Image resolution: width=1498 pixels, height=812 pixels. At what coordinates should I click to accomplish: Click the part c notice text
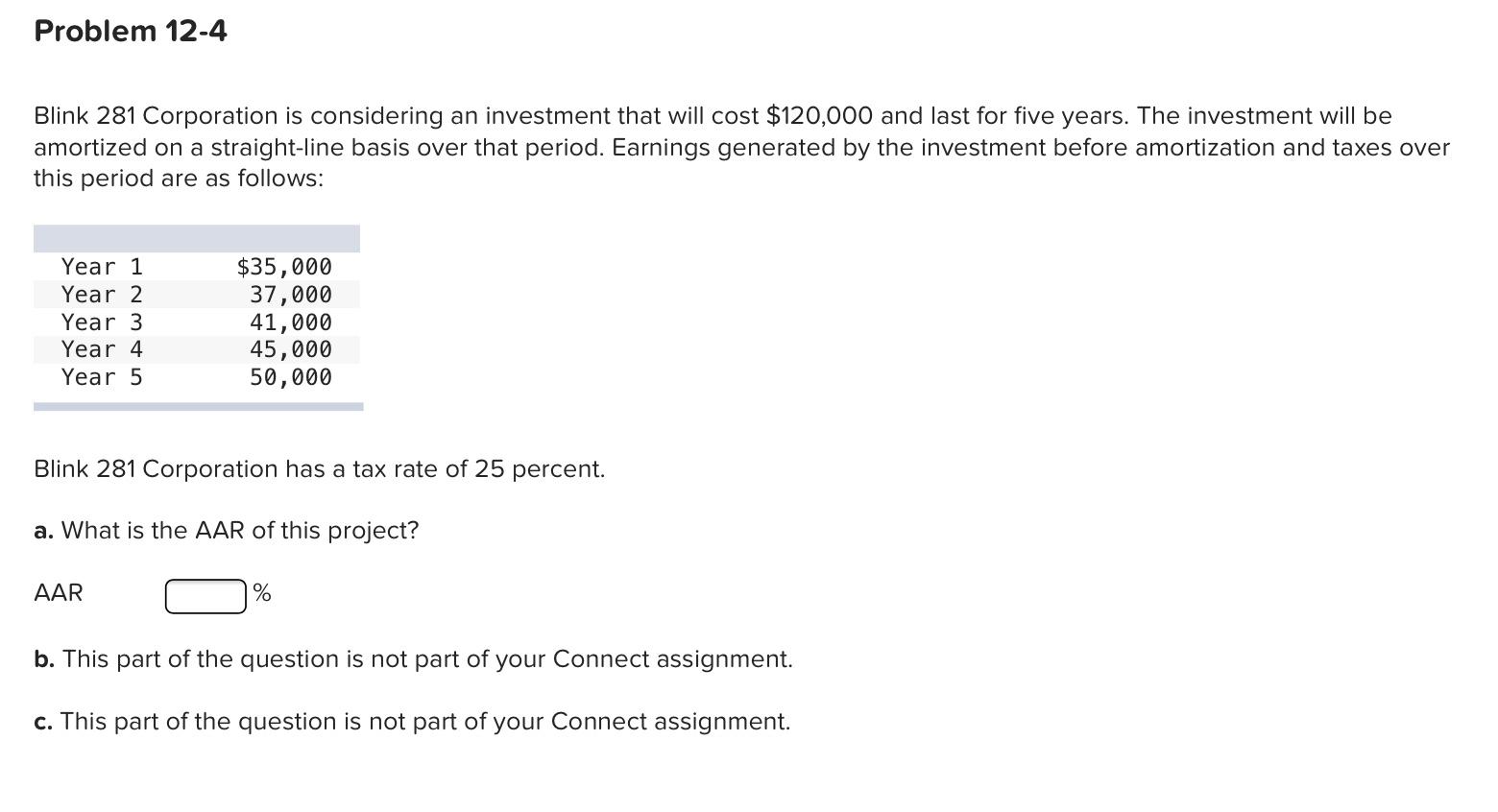413,722
